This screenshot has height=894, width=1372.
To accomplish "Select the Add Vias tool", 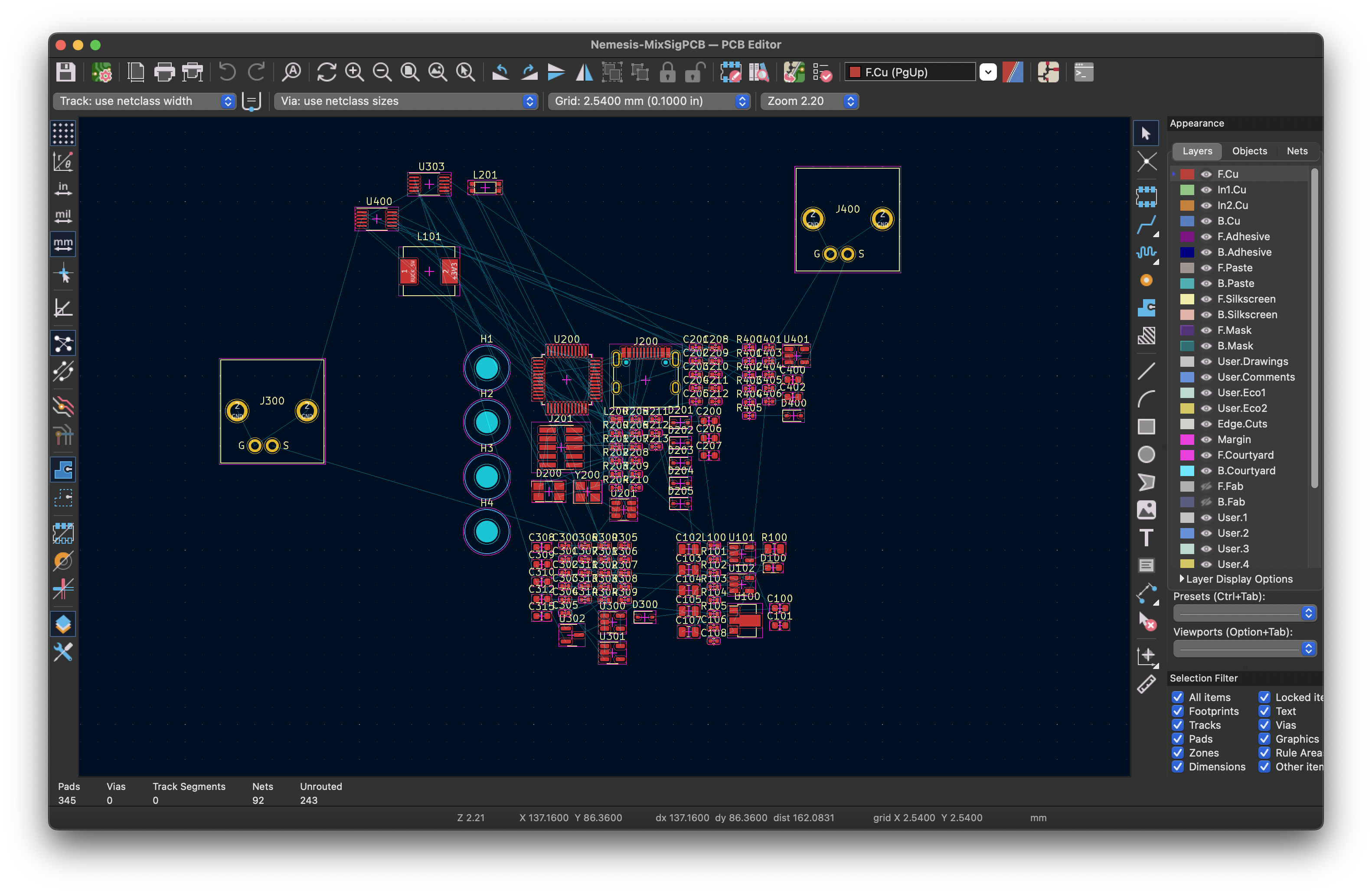I will pyautogui.click(x=1146, y=280).
